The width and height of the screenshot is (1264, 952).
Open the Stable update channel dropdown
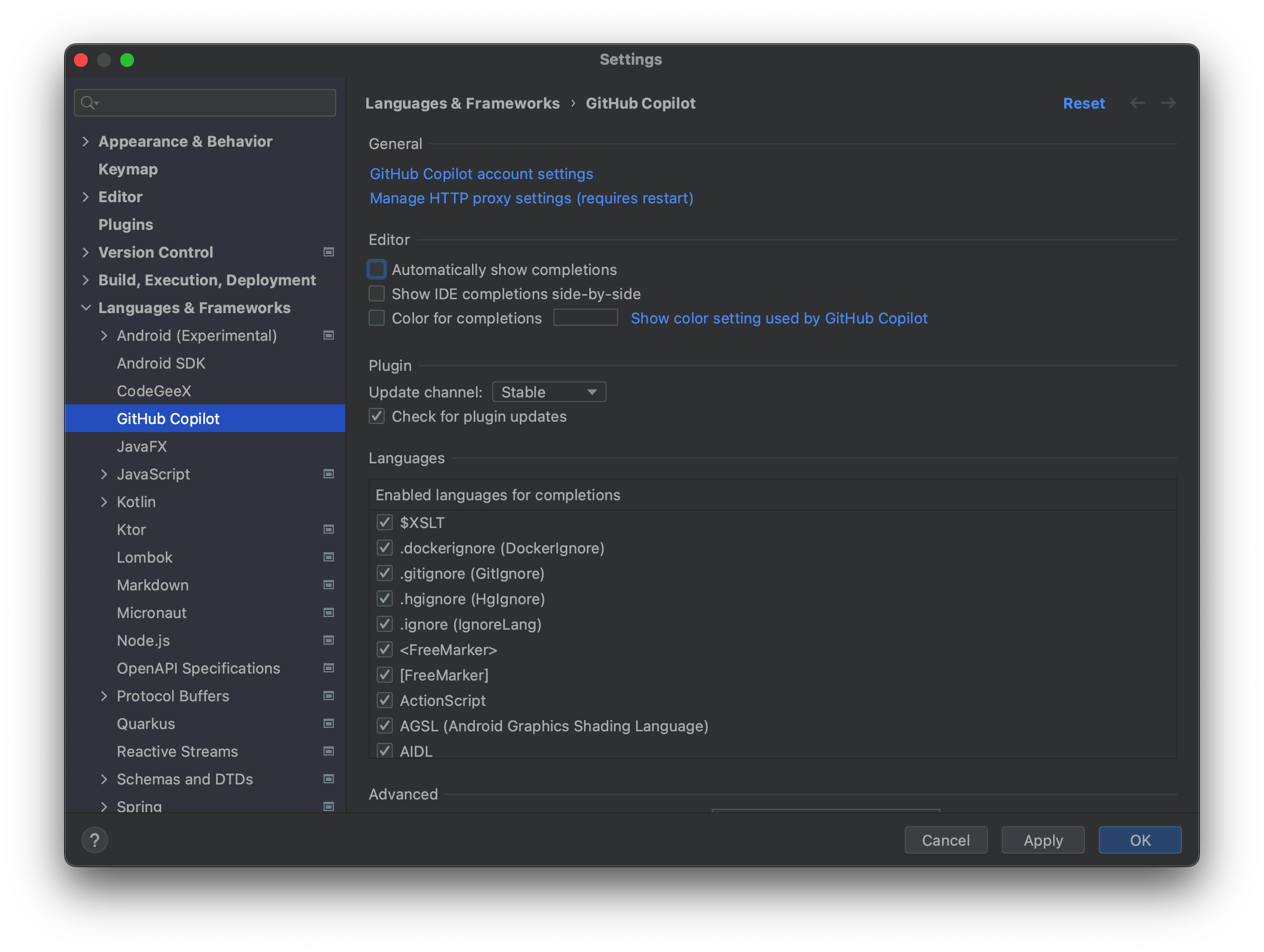point(548,392)
